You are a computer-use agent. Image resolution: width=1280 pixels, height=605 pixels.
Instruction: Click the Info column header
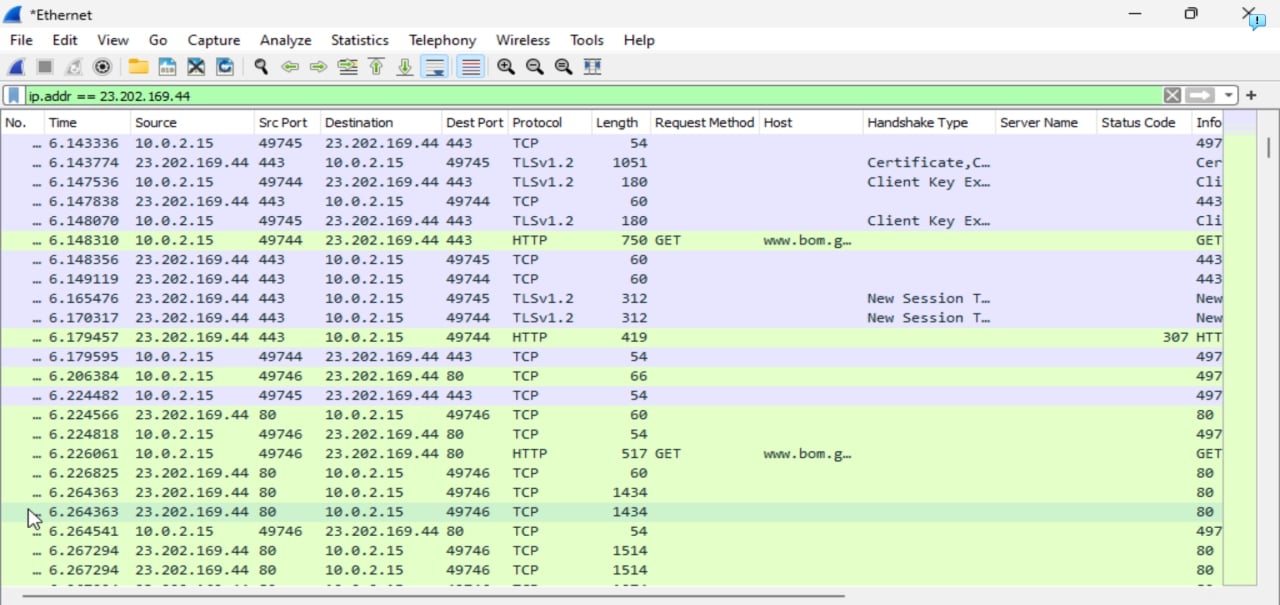point(1208,123)
